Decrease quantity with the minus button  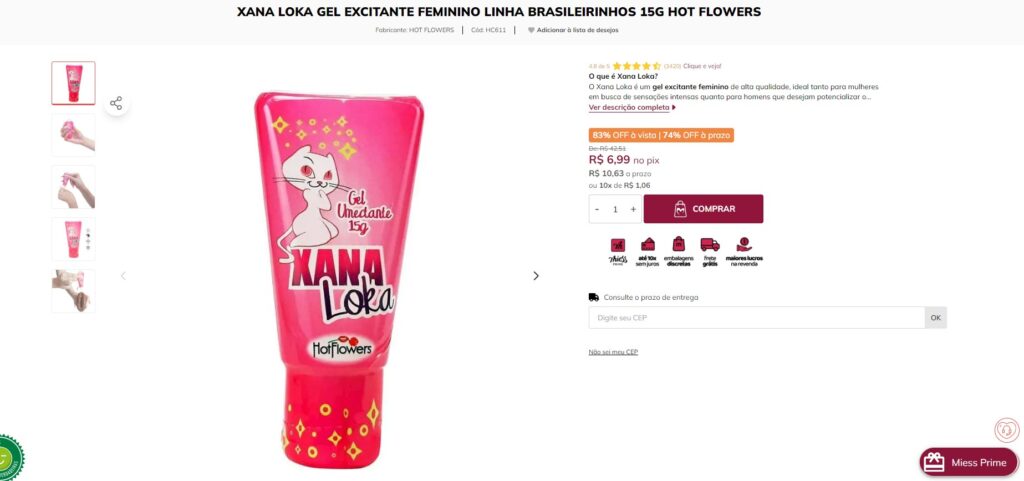(597, 209)
